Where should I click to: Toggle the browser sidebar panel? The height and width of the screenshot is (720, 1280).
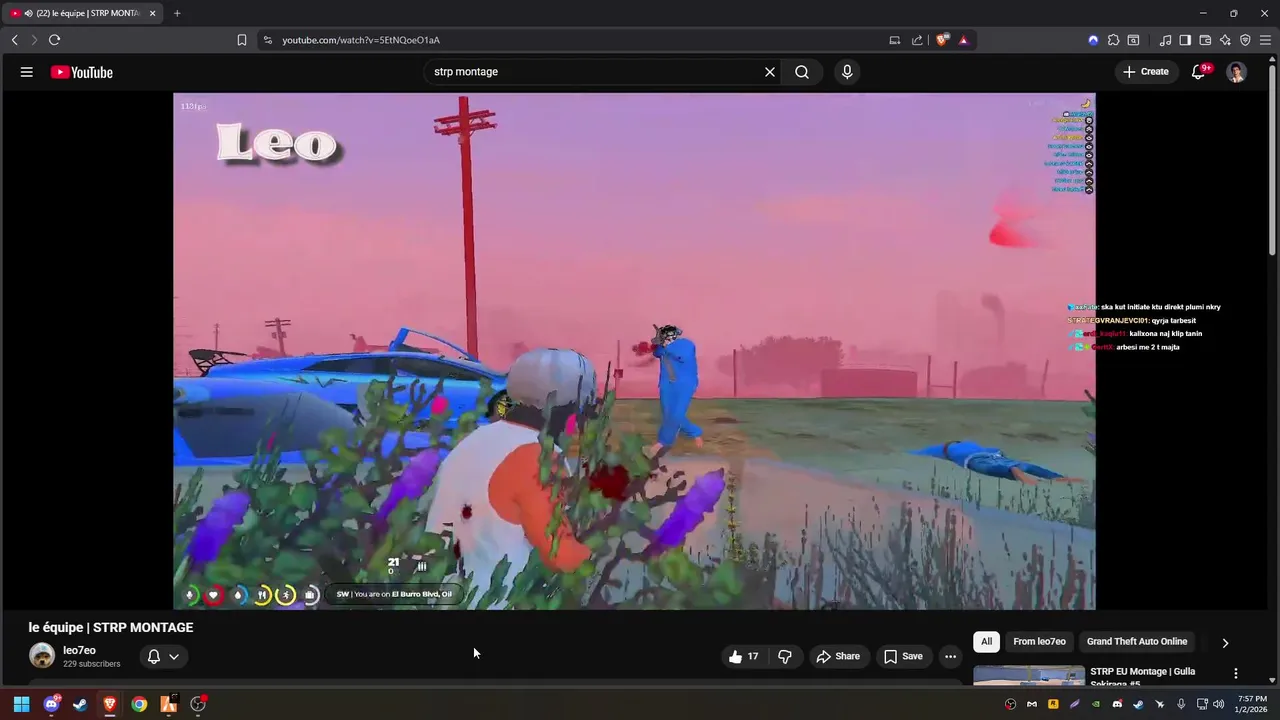click(x=1185, y=40)
